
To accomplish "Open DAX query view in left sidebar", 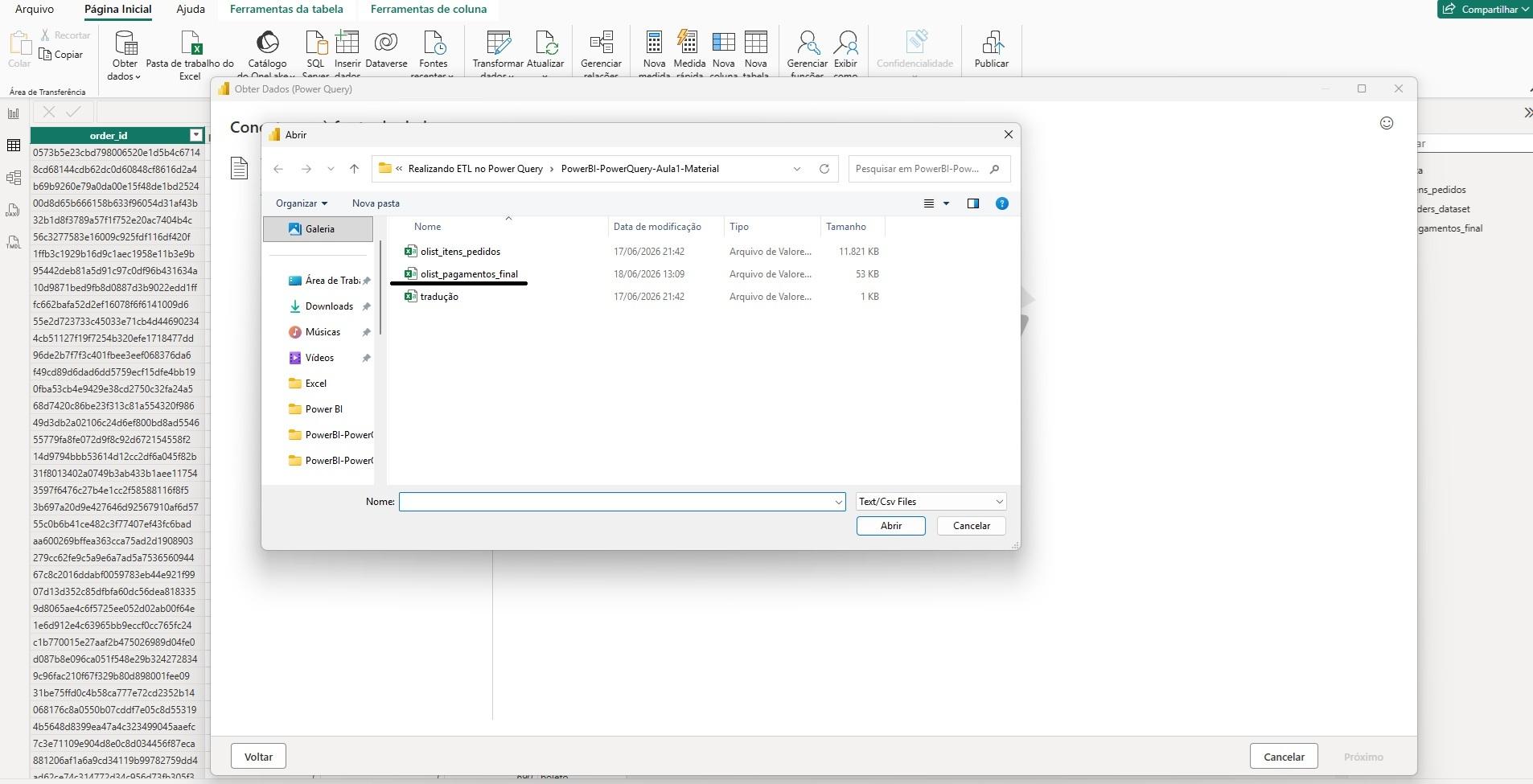I will click(x=14, y=210).
